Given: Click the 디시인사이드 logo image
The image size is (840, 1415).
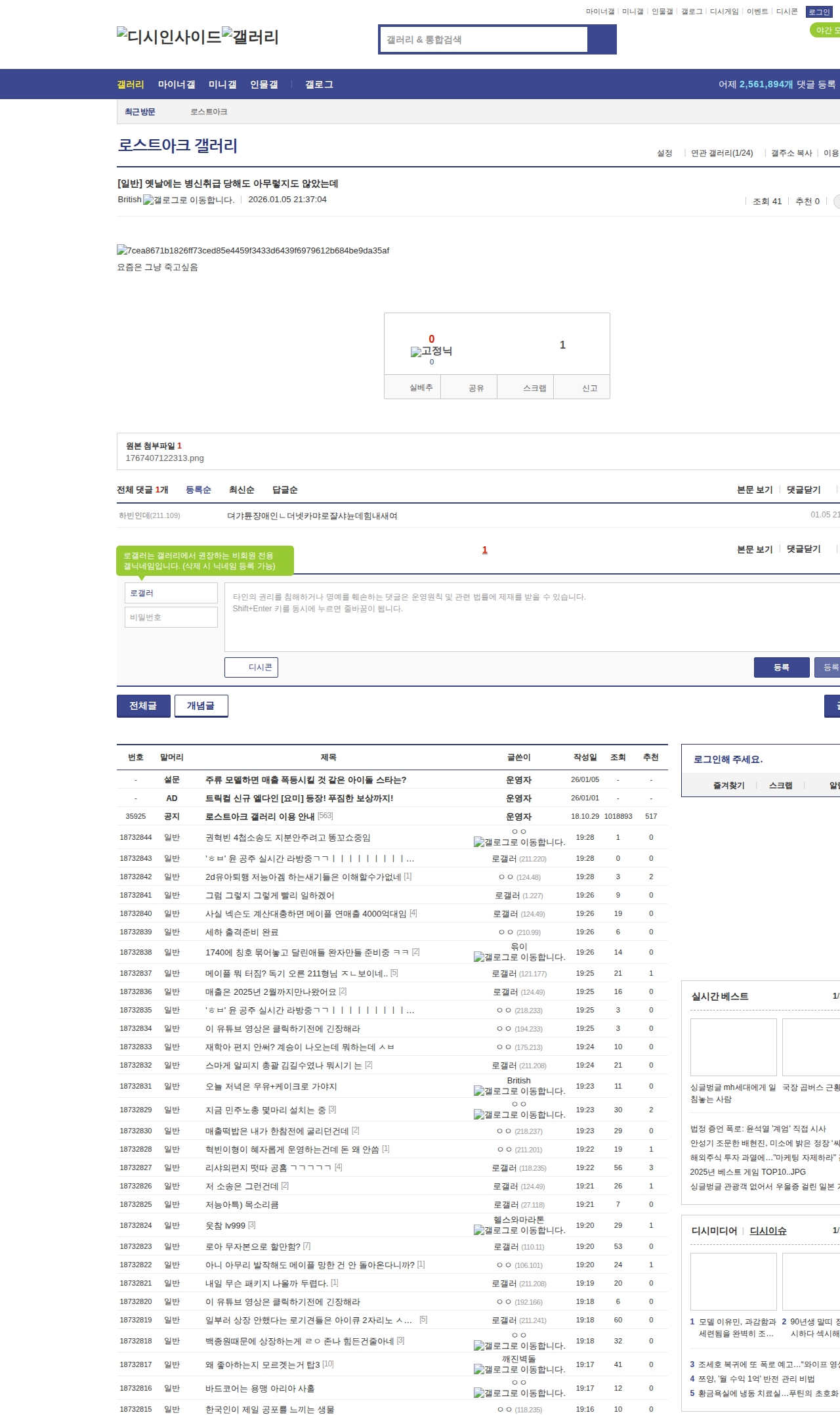Looking at the screenshot, I should pos(169,36).
